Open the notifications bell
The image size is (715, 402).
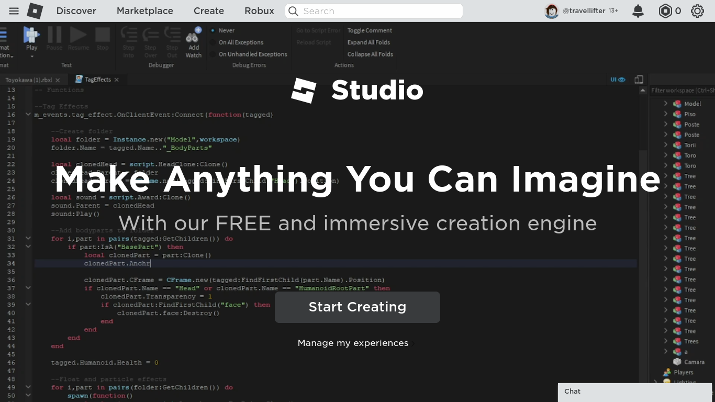[638, 10]
